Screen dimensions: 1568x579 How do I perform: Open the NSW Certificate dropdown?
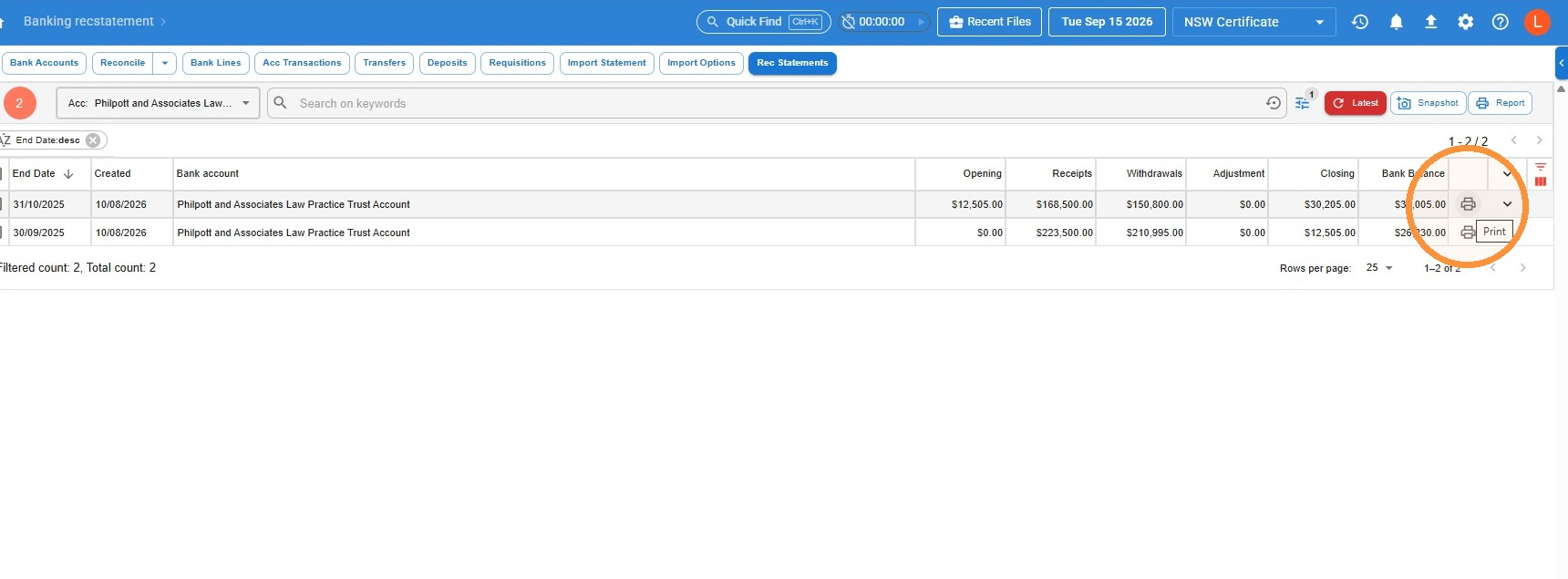tap(1253, 22)
